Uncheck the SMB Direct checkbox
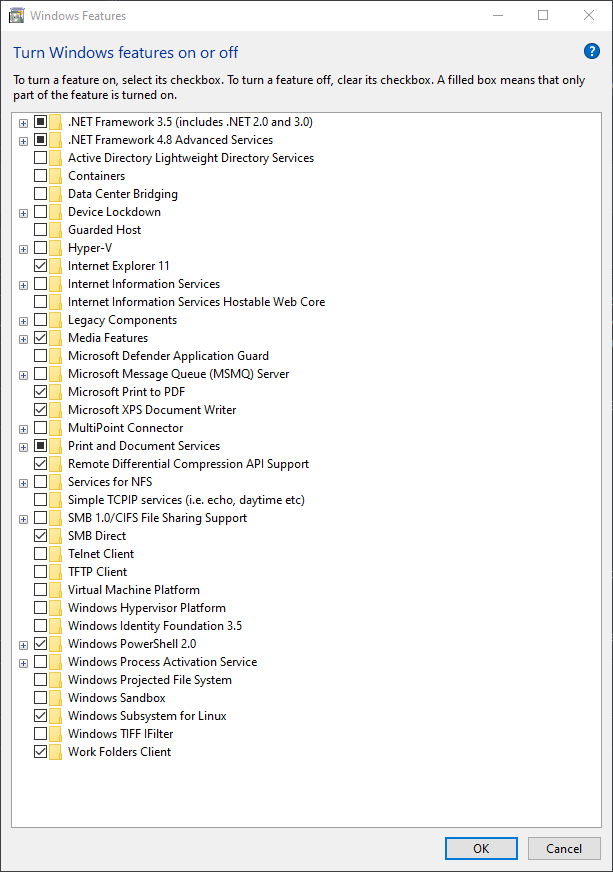Viewport: 613px width, 872px height. 40,536
